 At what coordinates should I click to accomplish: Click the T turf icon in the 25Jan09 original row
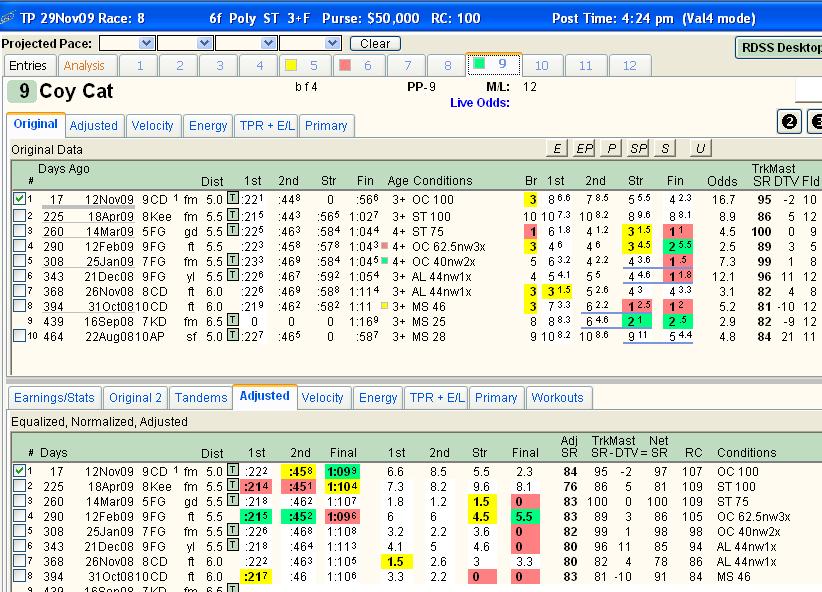(x=233, y=260)
